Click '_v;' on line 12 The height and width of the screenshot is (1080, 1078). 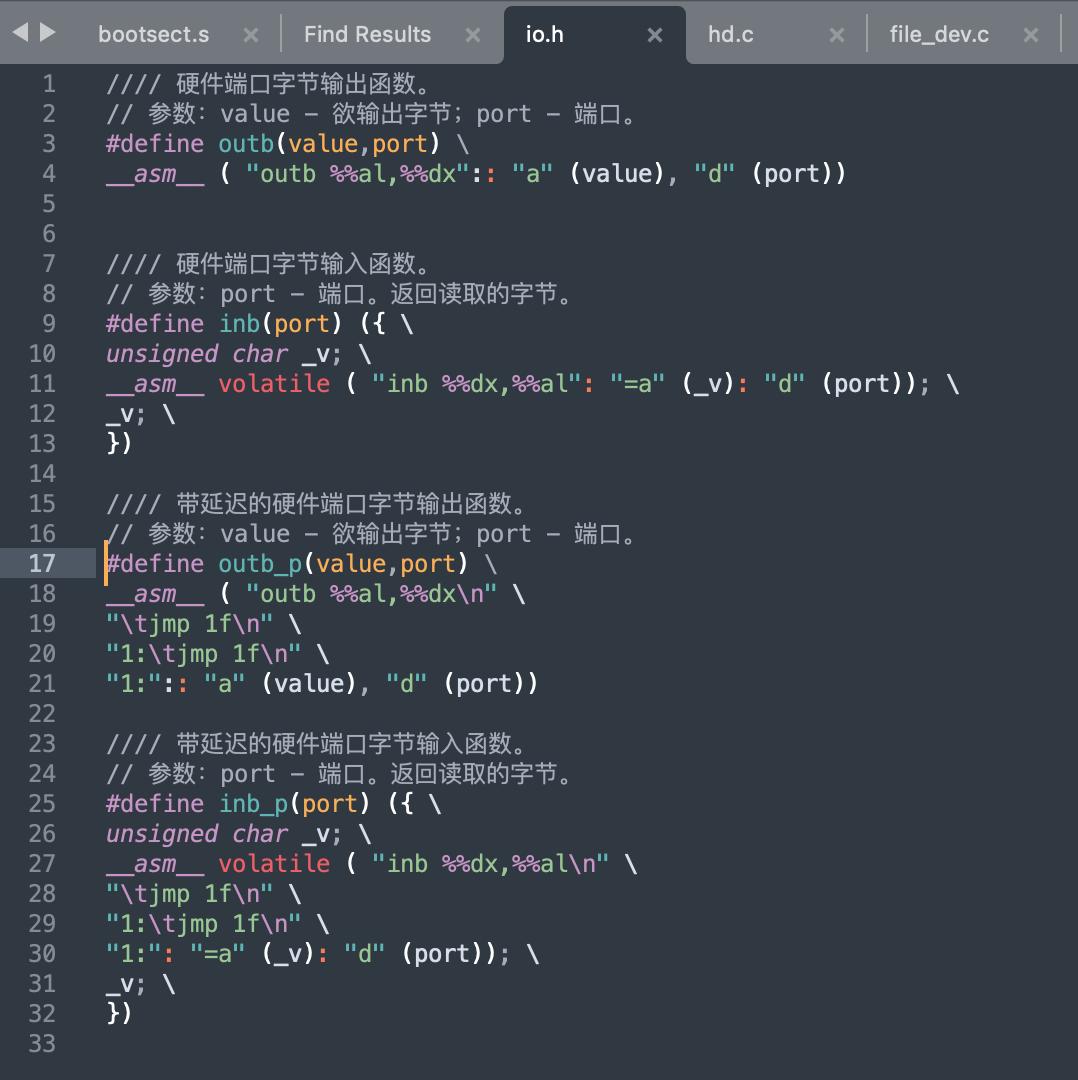tap(125, 414)
